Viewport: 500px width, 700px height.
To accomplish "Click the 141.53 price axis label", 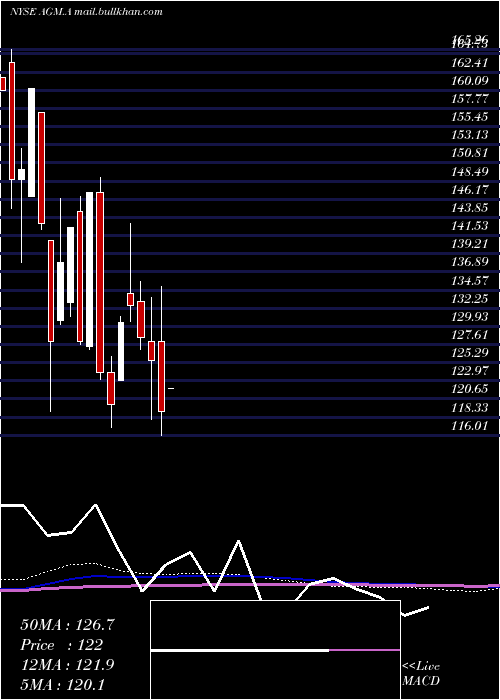I will click(470, 226).
